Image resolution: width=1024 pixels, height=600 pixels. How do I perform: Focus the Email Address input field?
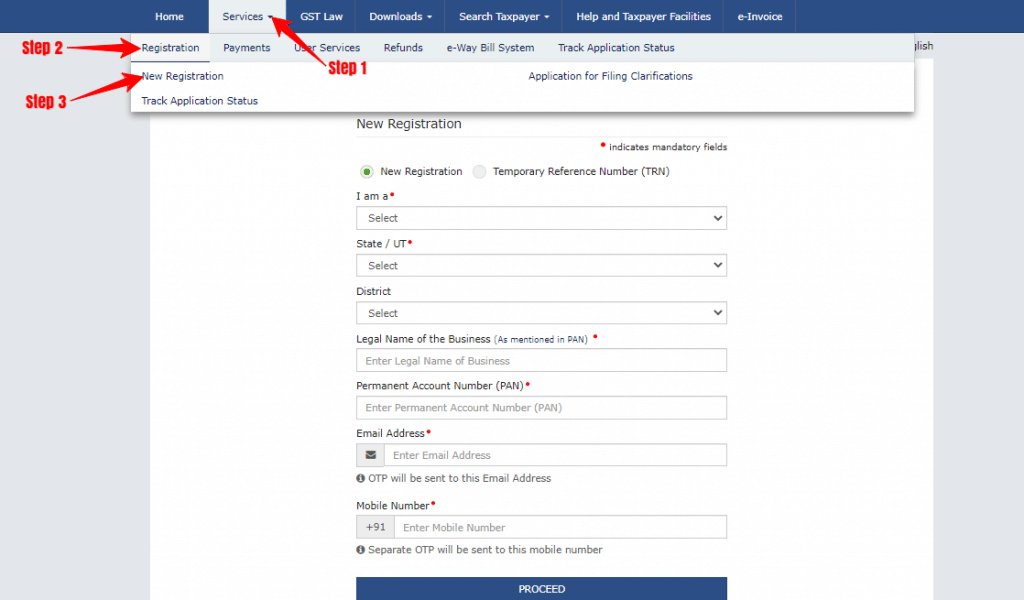(x=555, y=455)
